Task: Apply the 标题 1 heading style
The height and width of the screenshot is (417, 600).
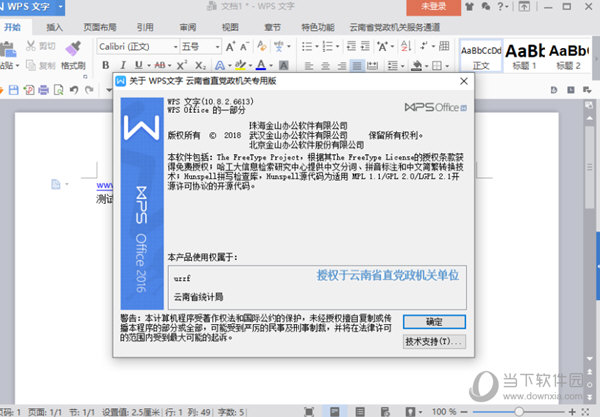Action: pyautogui.click(x=525, y=56)
